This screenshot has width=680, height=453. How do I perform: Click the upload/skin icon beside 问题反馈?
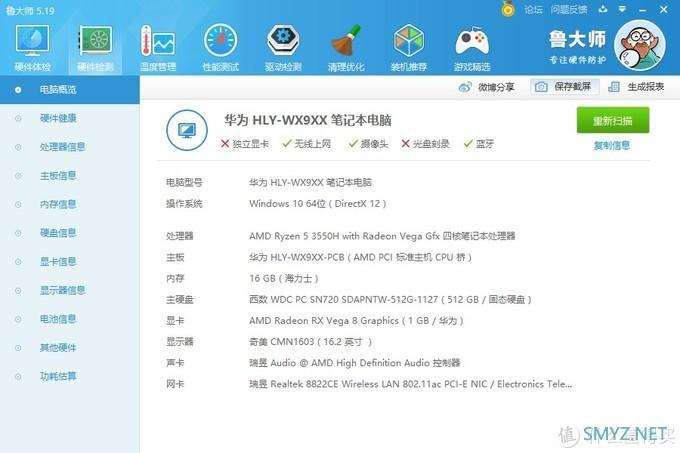(603, 9)
